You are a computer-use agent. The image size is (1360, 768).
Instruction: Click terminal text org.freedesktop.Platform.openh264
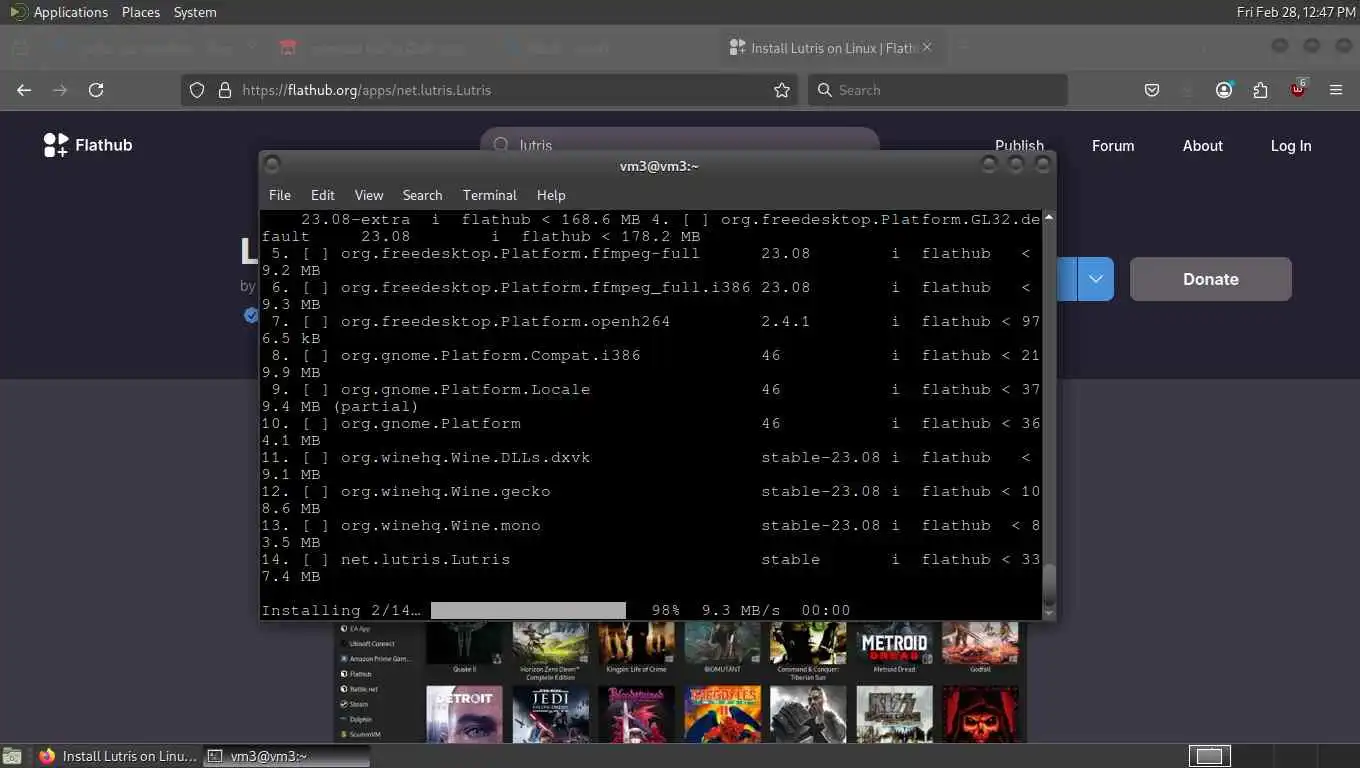point(505,322)
